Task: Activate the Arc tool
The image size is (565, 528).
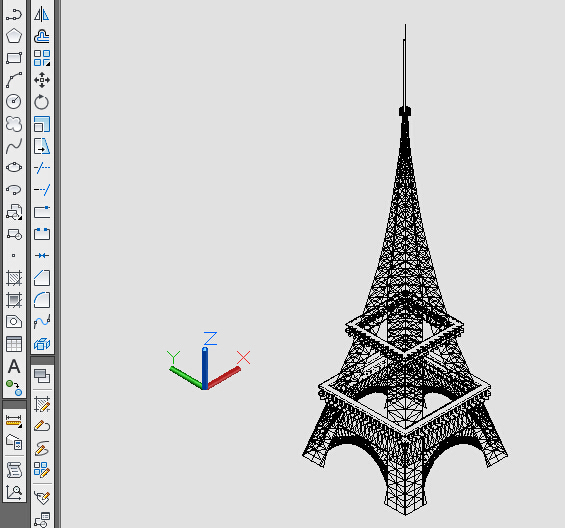Action: (14, 80)
